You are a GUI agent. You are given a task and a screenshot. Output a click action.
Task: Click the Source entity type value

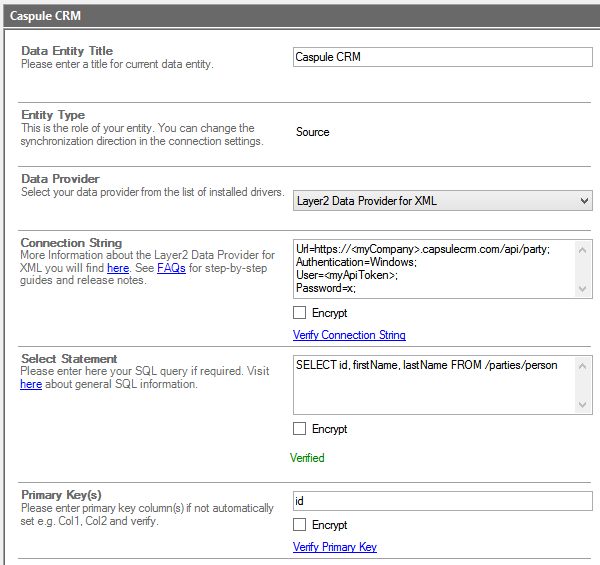(x=312, y=132)
